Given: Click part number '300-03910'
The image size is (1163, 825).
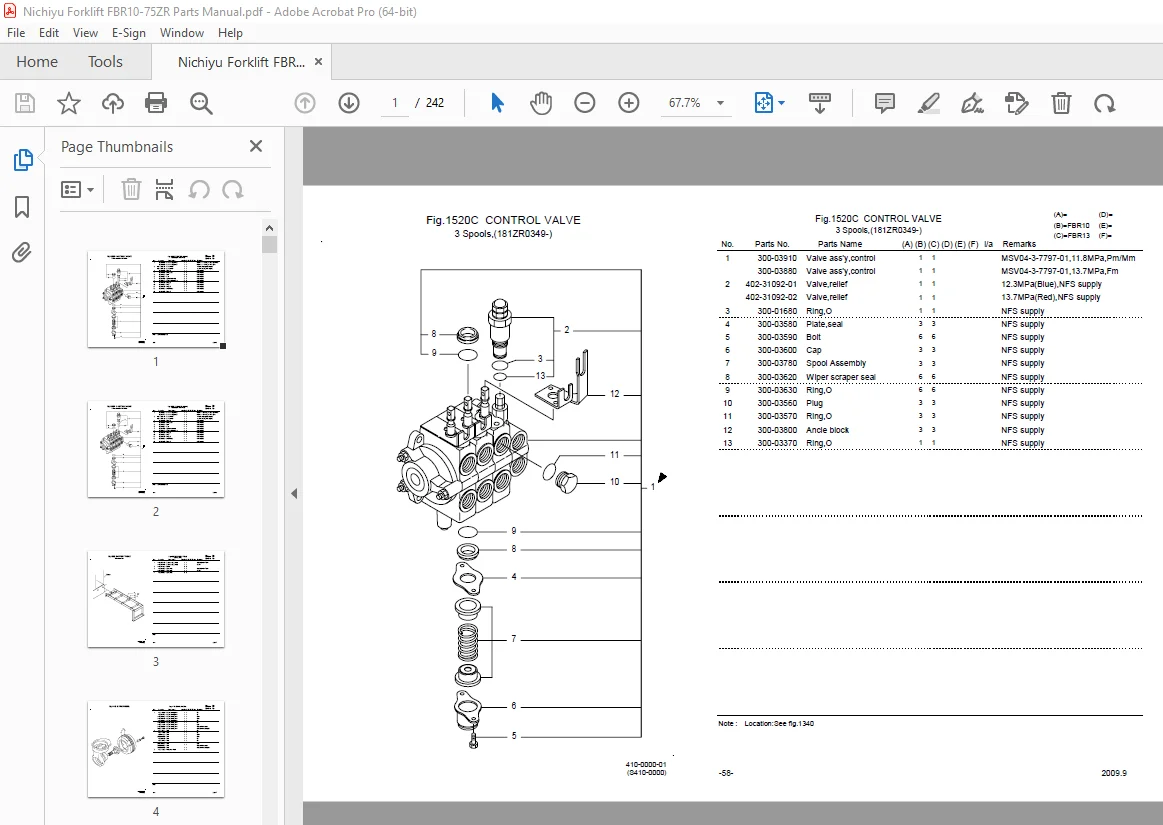Looking at the screenshot, I should point(777,258).
